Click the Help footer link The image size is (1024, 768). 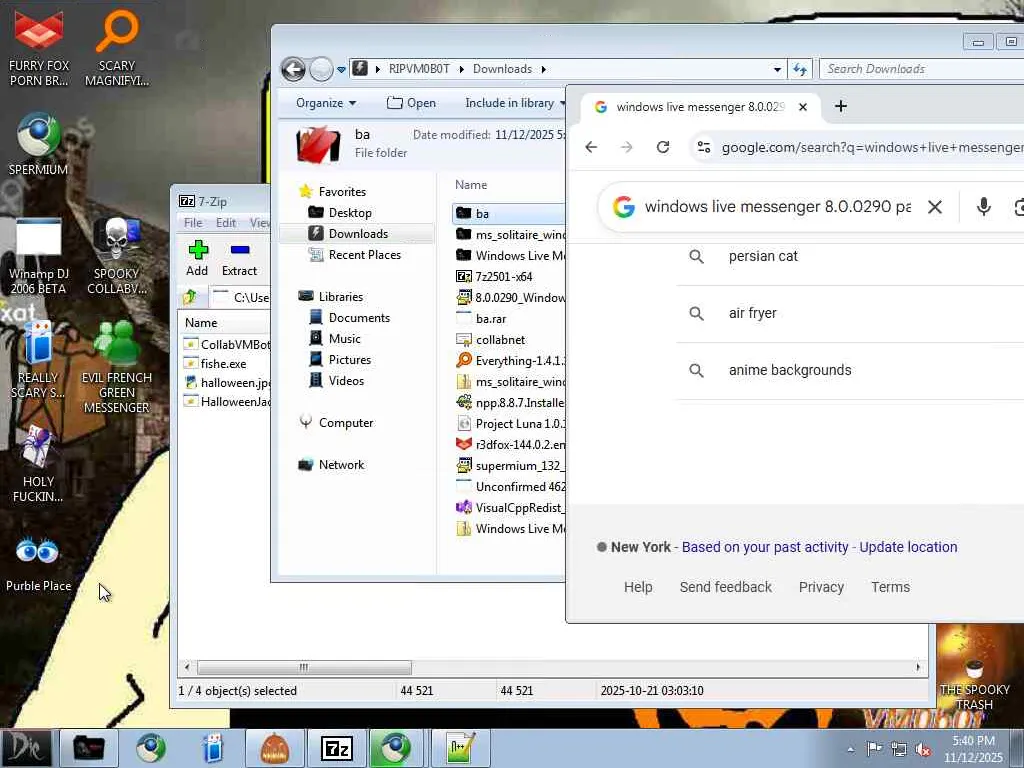(637, 587)
